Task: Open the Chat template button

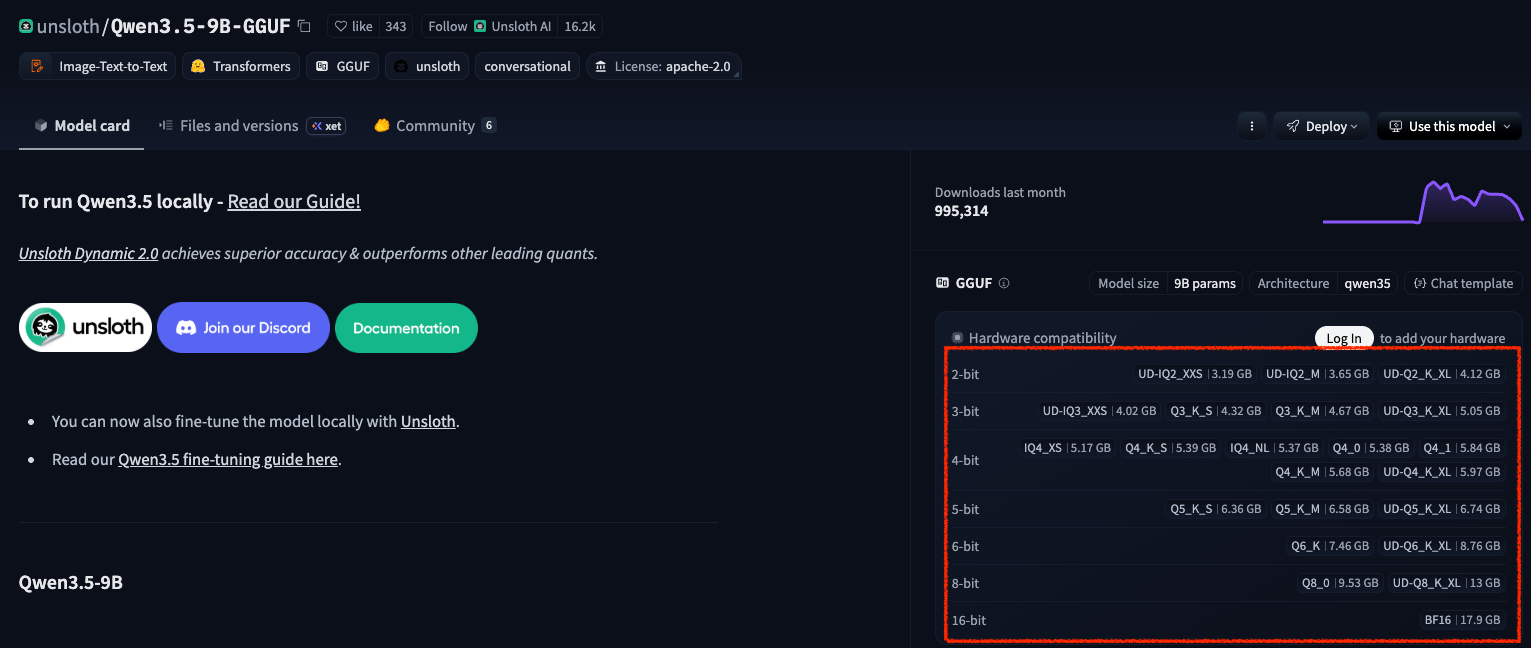Action: (x=1463, y=283)
